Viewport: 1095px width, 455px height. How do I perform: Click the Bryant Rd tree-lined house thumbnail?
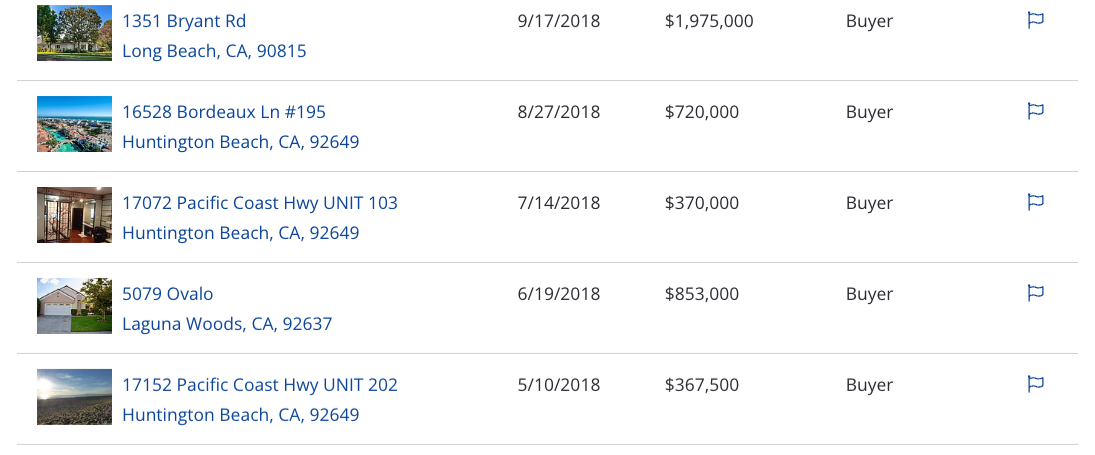(x=74, y=33)
